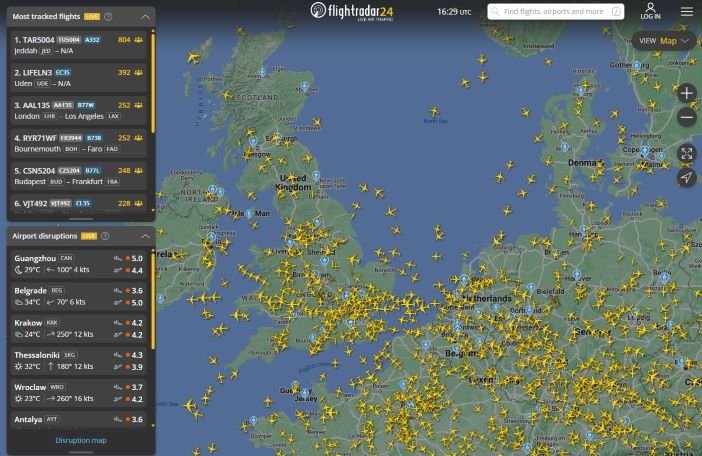The height and width of the screenshot is (456, 702).
Task: Collapse the Airport disruptions panel
Action: click(145, 236)
